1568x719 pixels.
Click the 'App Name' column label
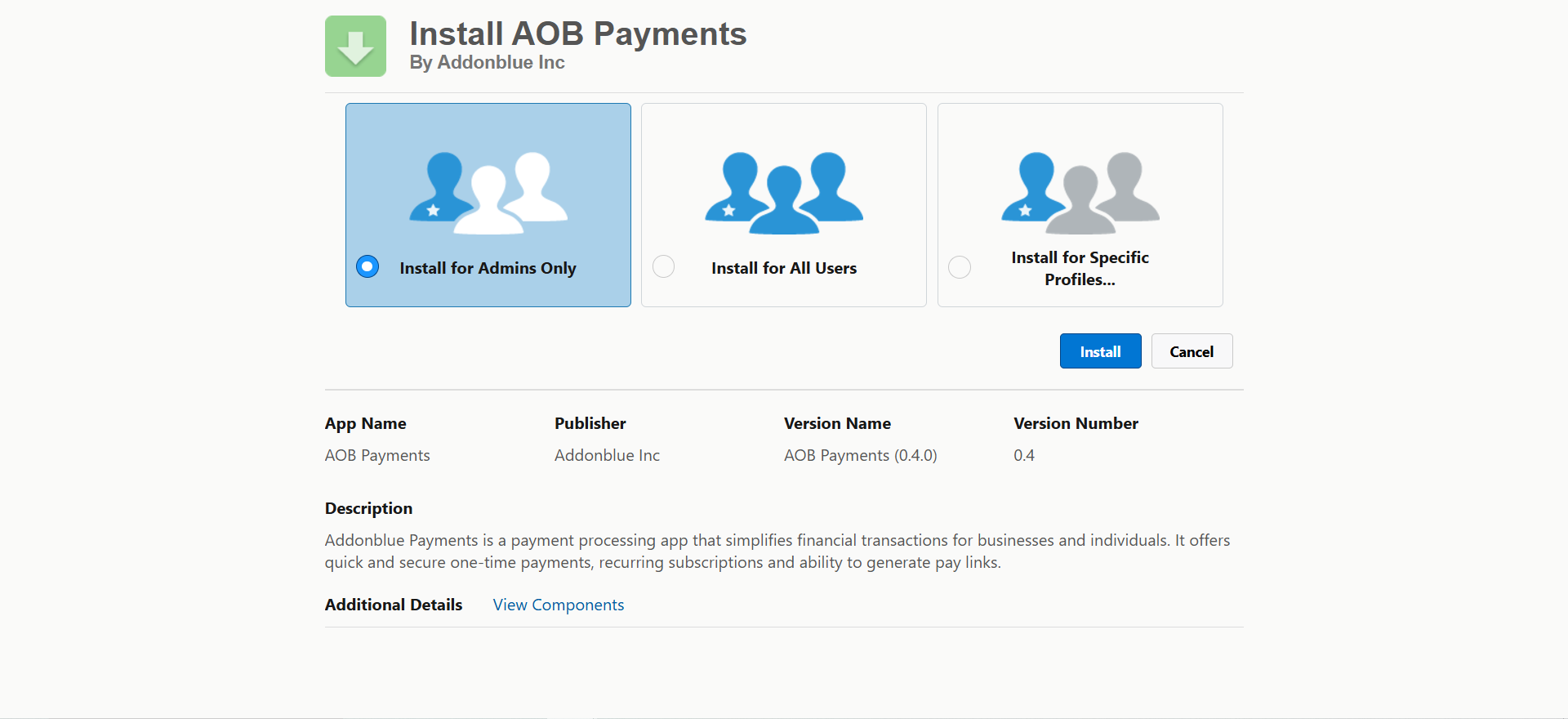[365, 423]
